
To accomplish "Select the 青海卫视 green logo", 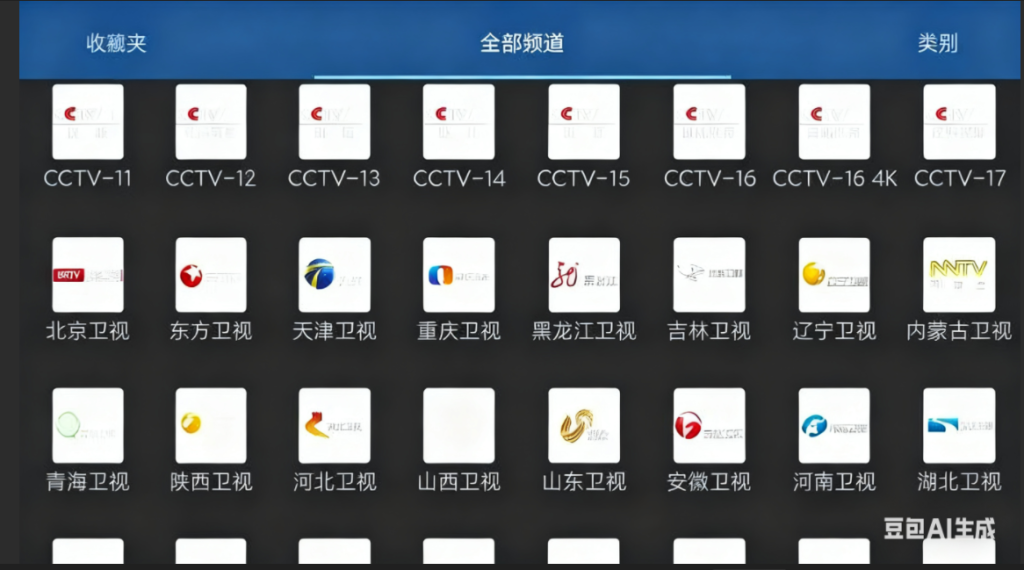I will pyautogui.click(x=88, y=426).
